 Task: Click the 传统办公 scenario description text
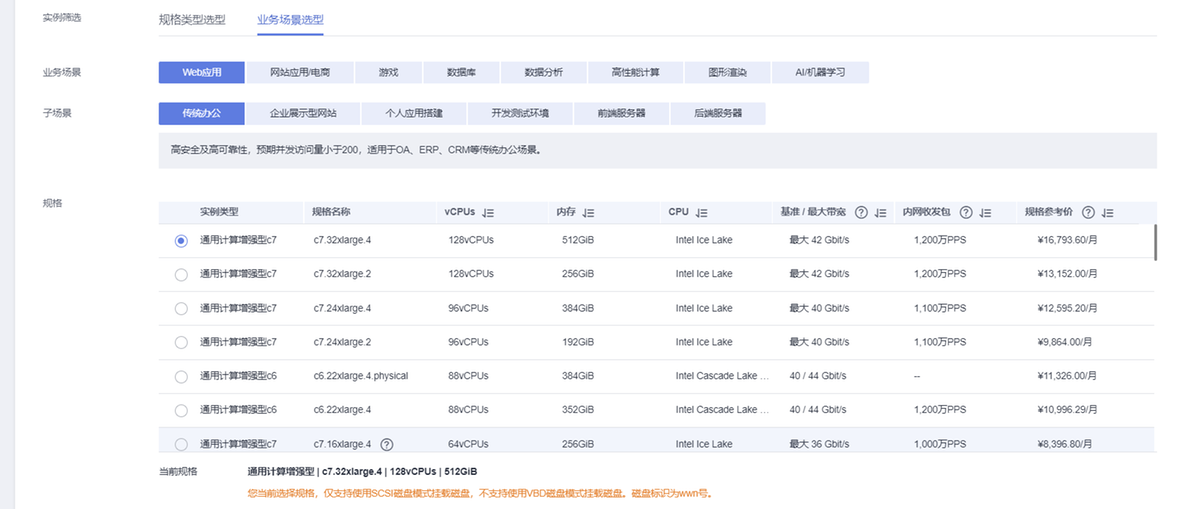click(x=356, y=151)
